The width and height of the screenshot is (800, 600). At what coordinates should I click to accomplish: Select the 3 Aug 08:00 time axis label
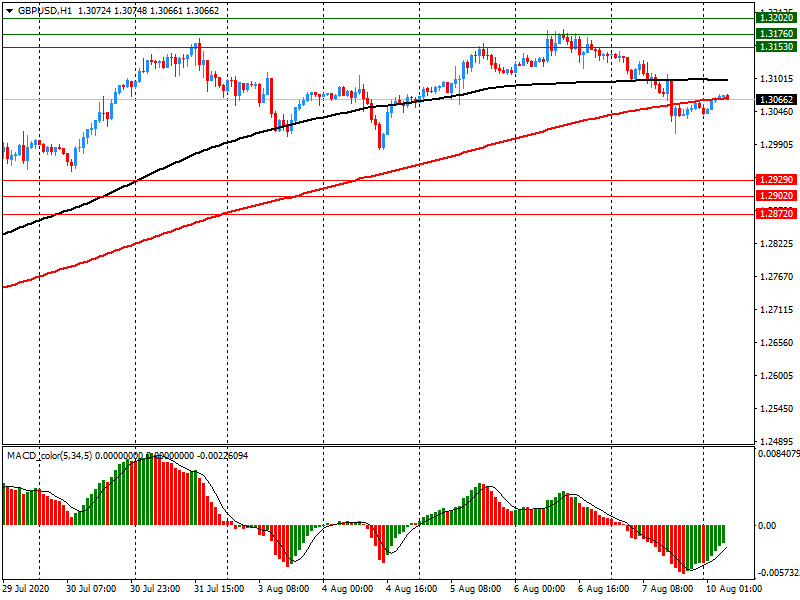pos(283,589)
